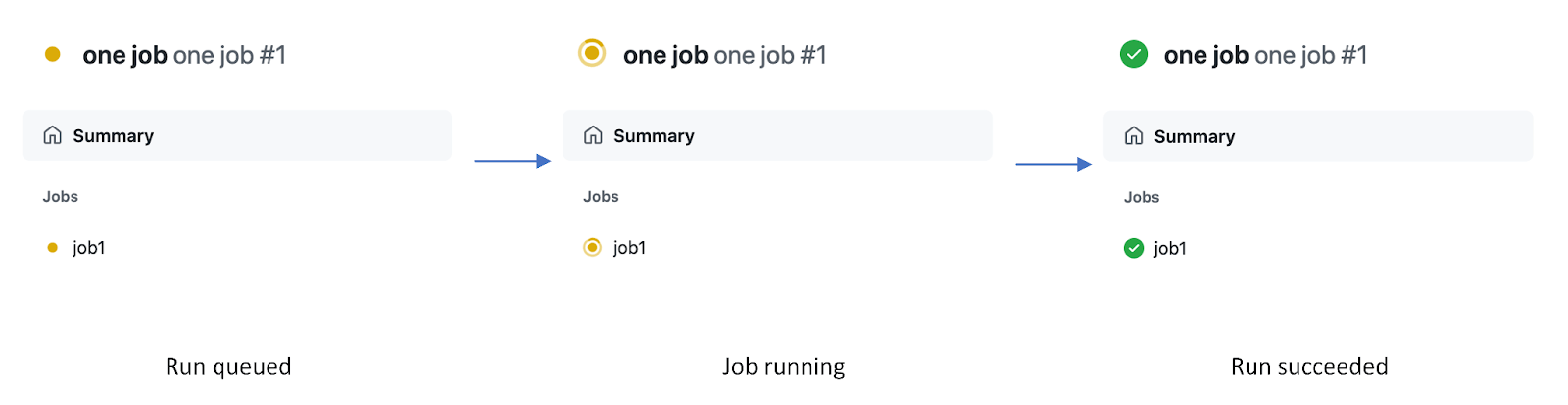The image size is (1568, 405).
Task: Click the home icon in succeeded run Summary
Action: pyautogui.click(x=1134, y=136)
